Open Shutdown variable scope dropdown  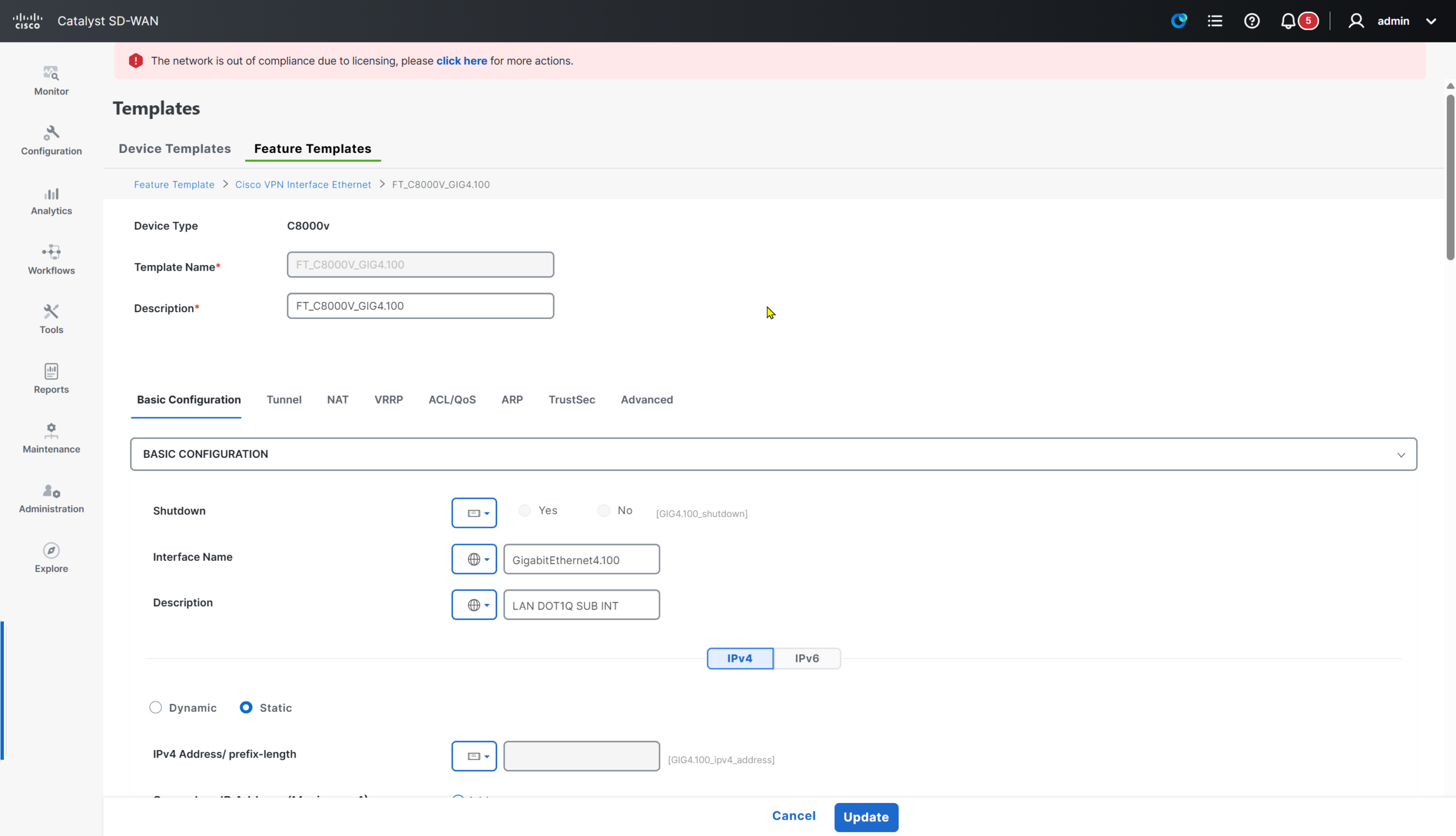[474, 513]
